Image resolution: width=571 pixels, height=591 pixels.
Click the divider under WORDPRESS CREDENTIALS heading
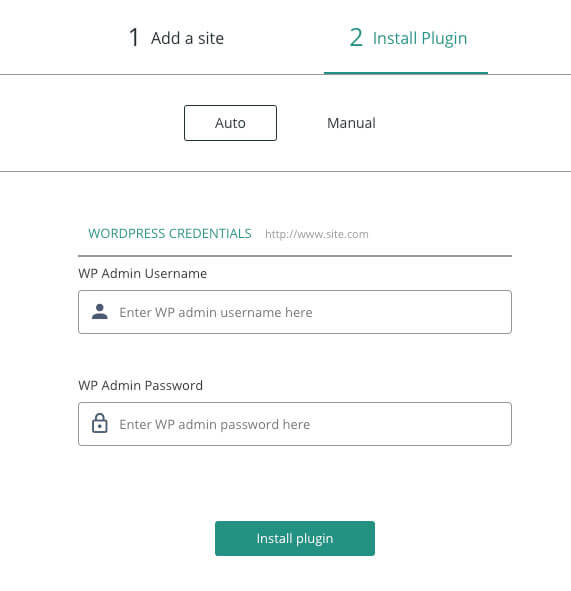click(295, 256)
